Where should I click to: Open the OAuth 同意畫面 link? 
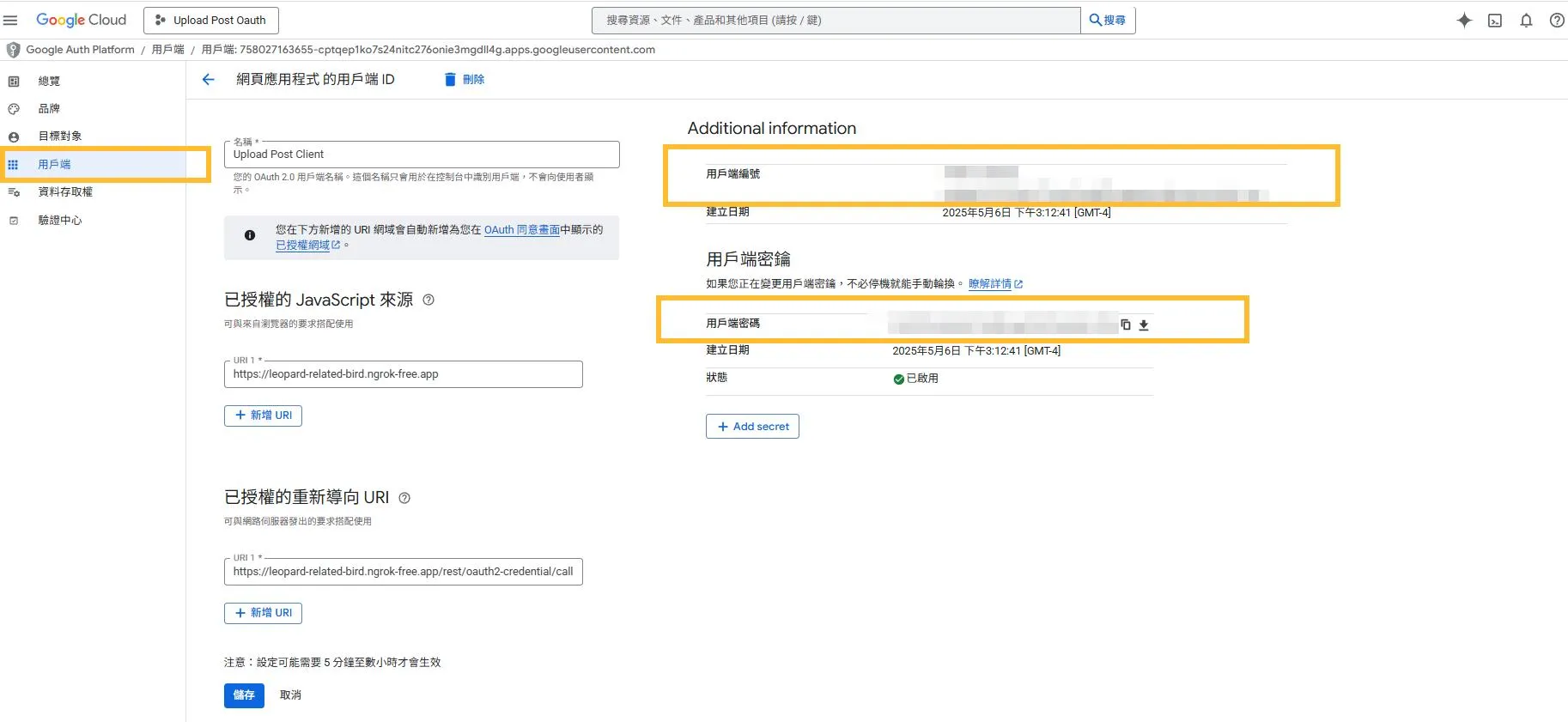pyautogui.click(x=521, y=230)
